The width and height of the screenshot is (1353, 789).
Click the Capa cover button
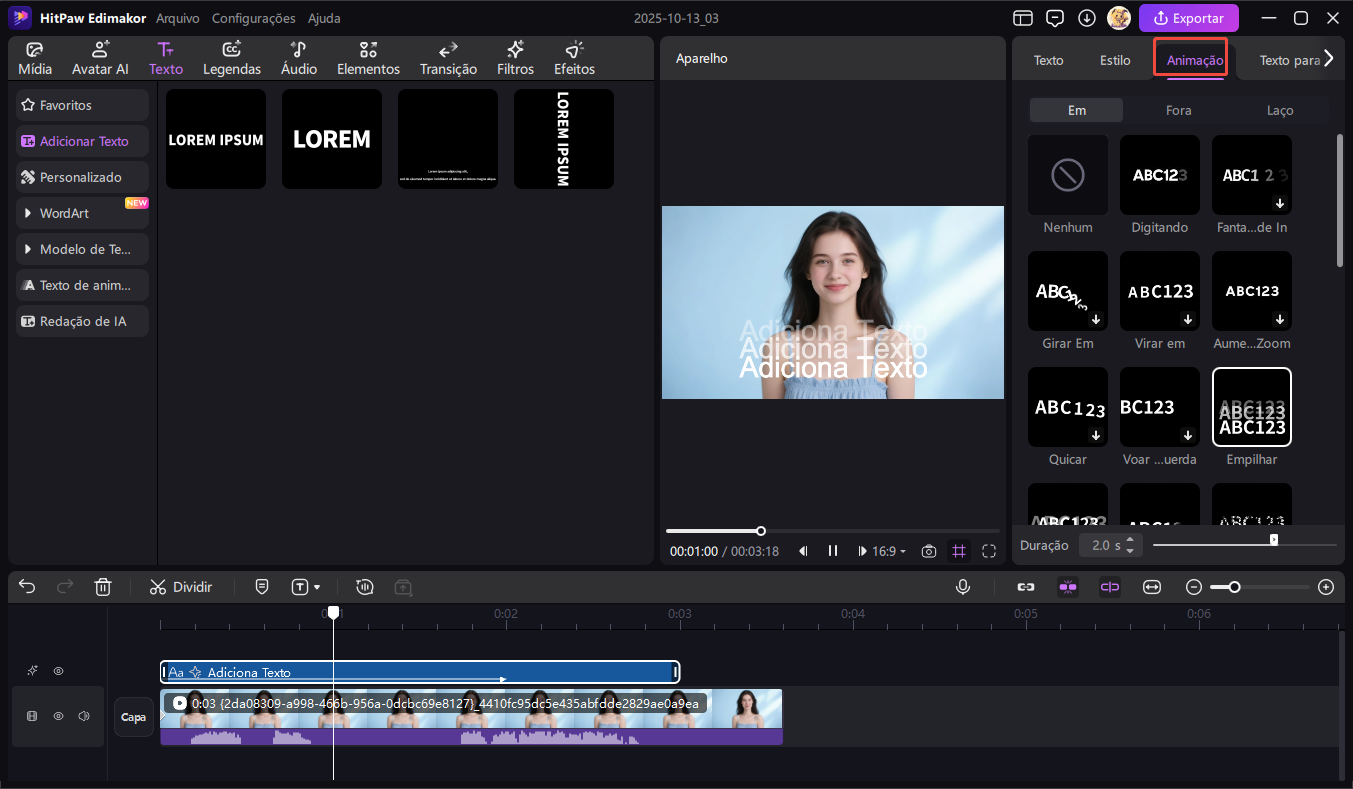coord(134,717)
